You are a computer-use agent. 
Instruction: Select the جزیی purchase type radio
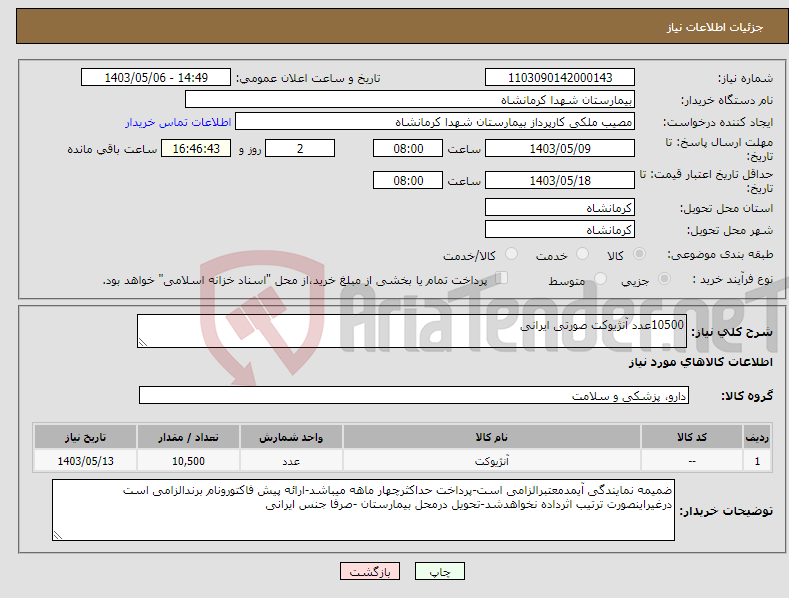click(664, 279)
